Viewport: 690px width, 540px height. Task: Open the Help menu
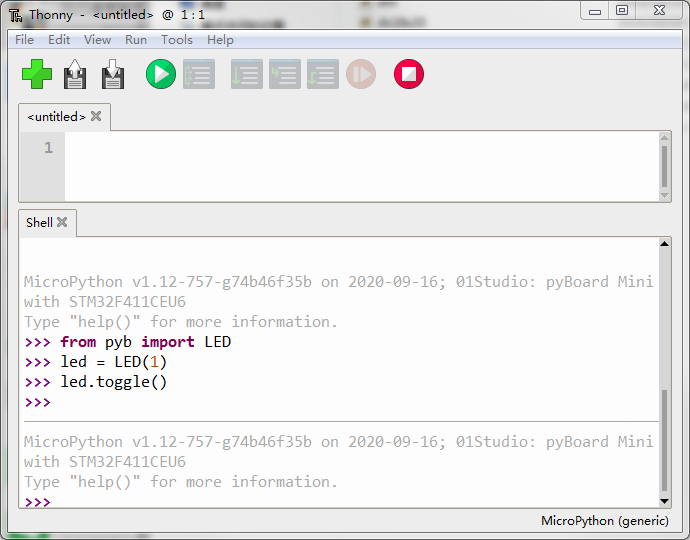[220, 40]
